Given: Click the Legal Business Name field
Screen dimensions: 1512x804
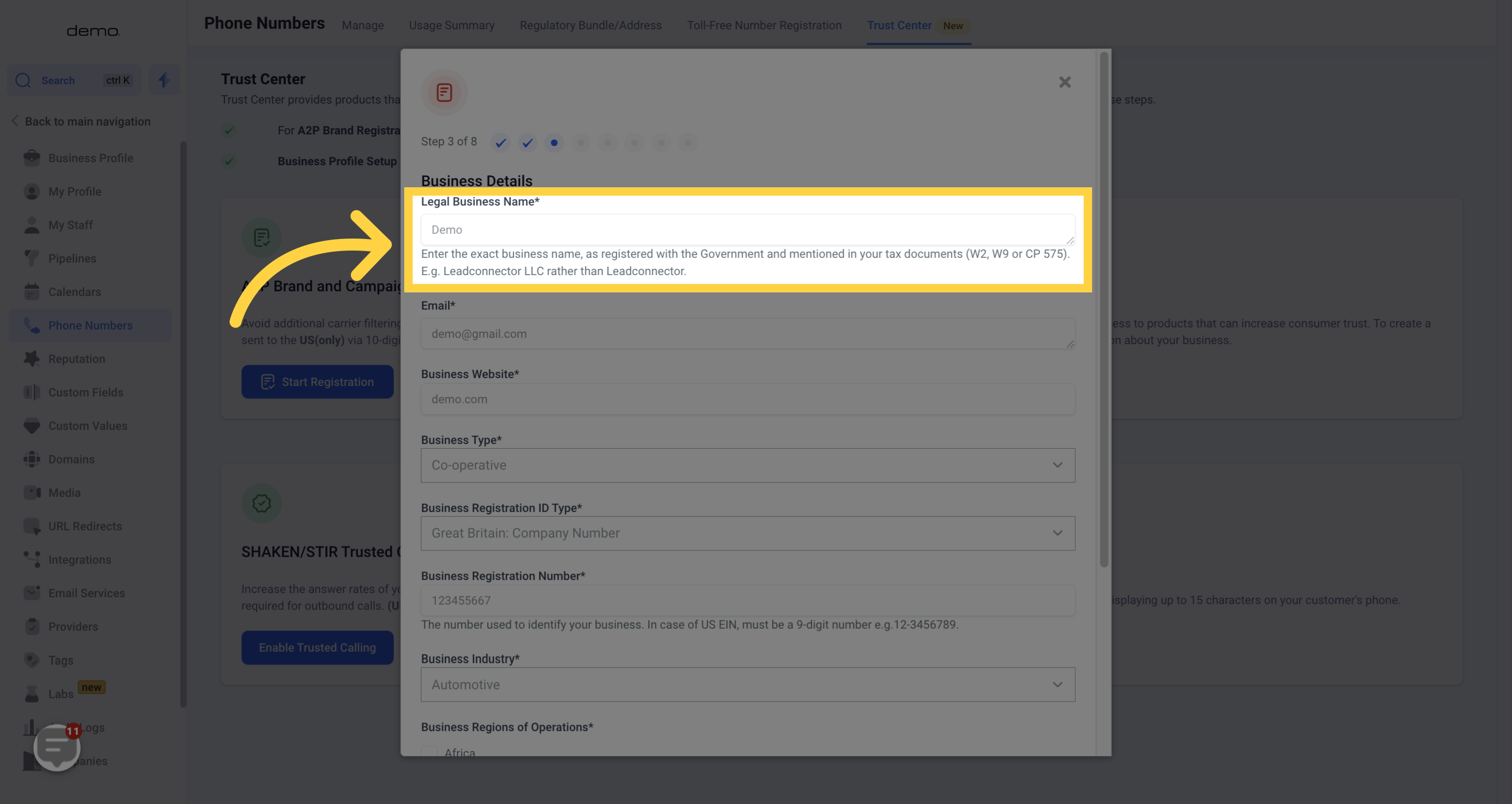Looking at the screenshot, I should pyautogui.click(x=747, y=230).
